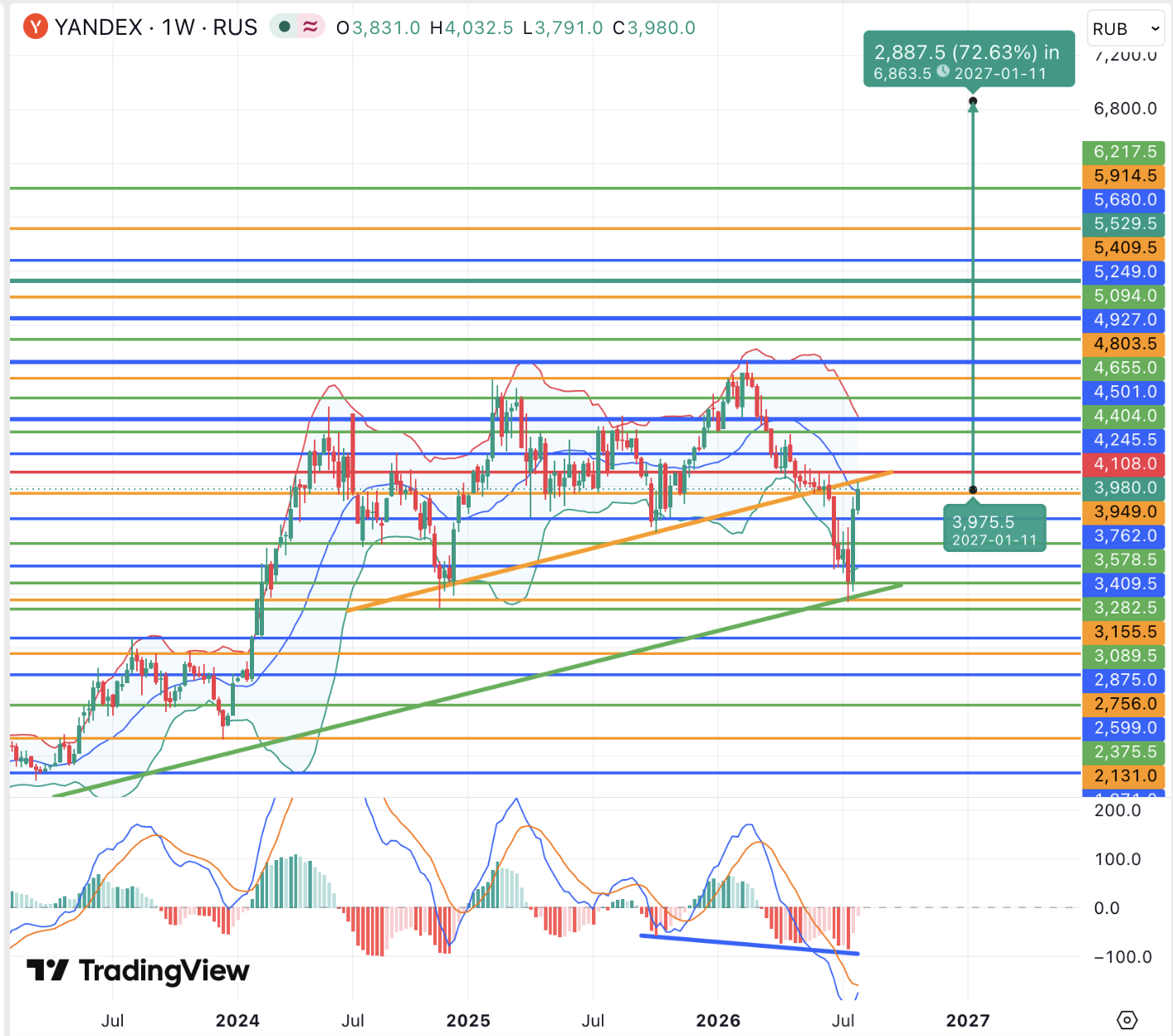Click the 200.0 oscillator scale value
Screen dimensions: 1173x1036
point(1117,811)
